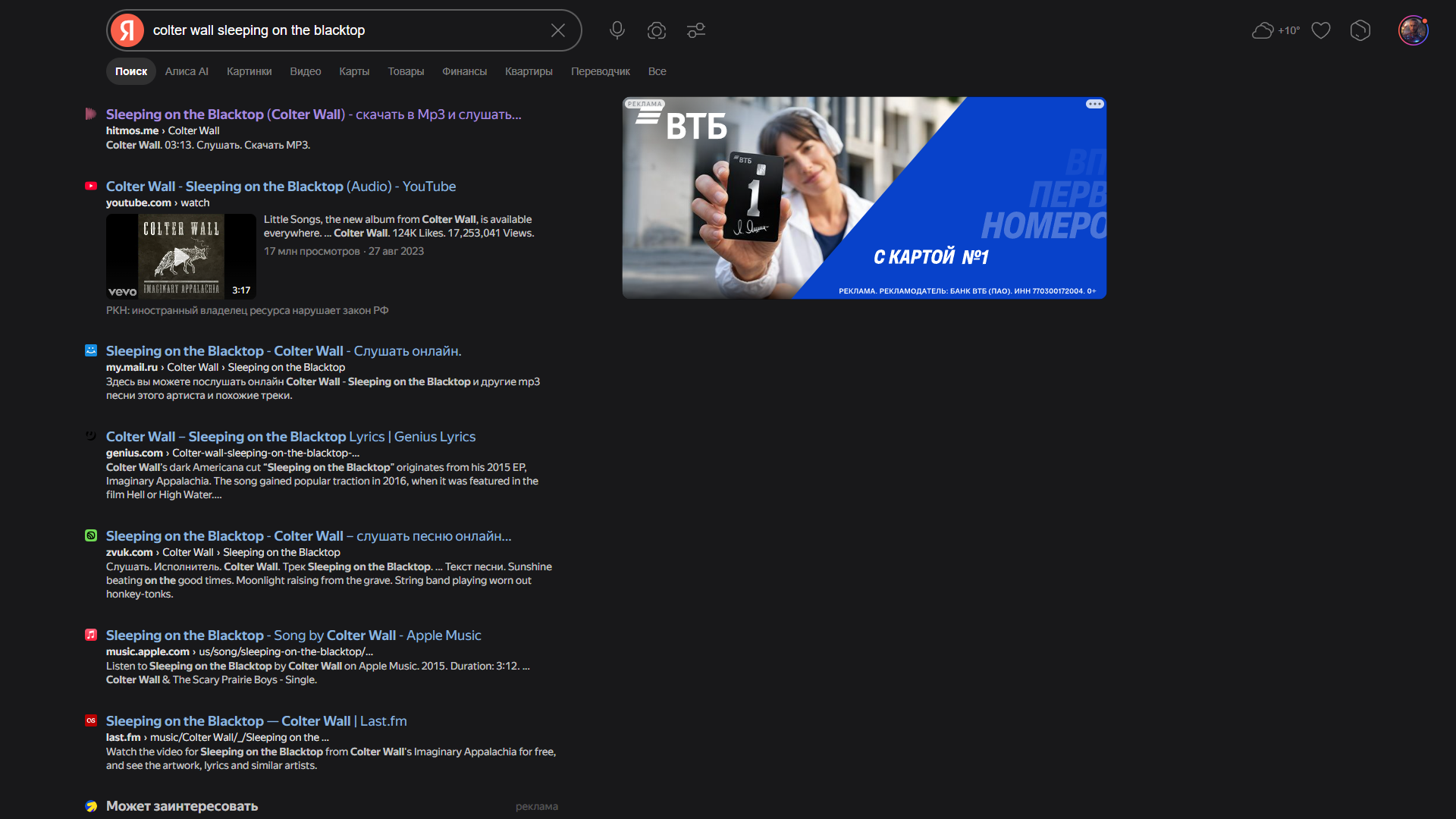Start voice search with microphone icon
Screen dimensions: 1456x819
(x=617, y=30)
